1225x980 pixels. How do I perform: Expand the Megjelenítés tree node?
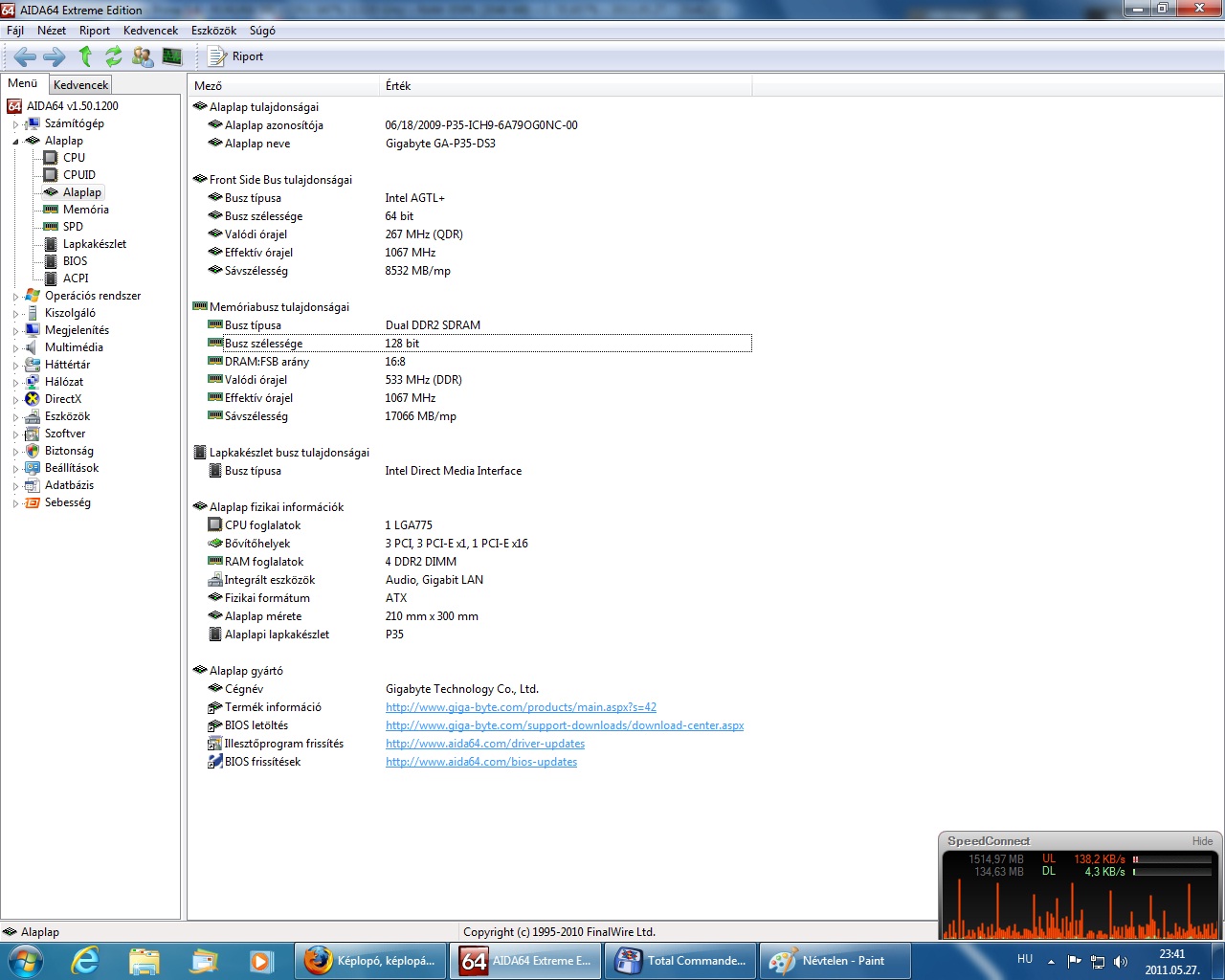click(x=15, y=331)
